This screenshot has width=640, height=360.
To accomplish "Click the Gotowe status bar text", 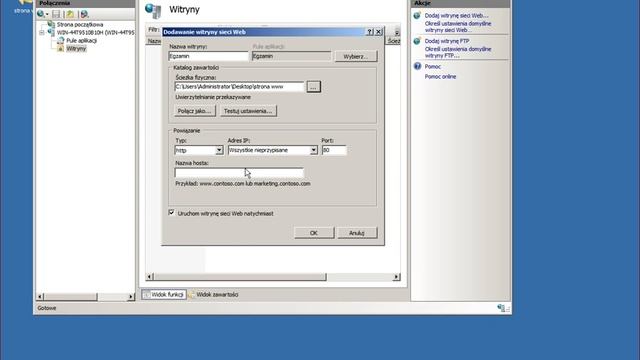I will coord(47,308).
